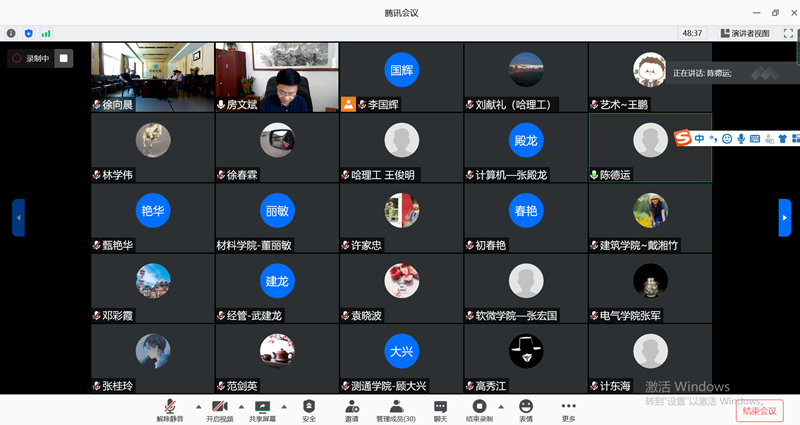This screenshot has height=425, width=800.
Task: Go to next page of participants
Action: tap(785, 217)
